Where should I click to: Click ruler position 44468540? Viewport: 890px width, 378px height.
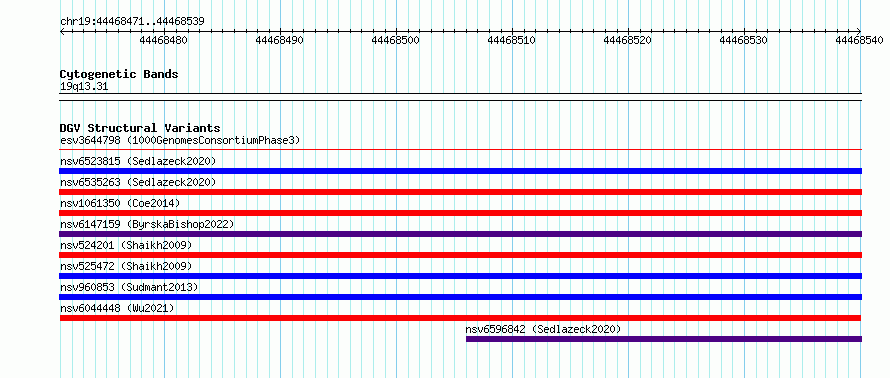(x=859, y=40)
